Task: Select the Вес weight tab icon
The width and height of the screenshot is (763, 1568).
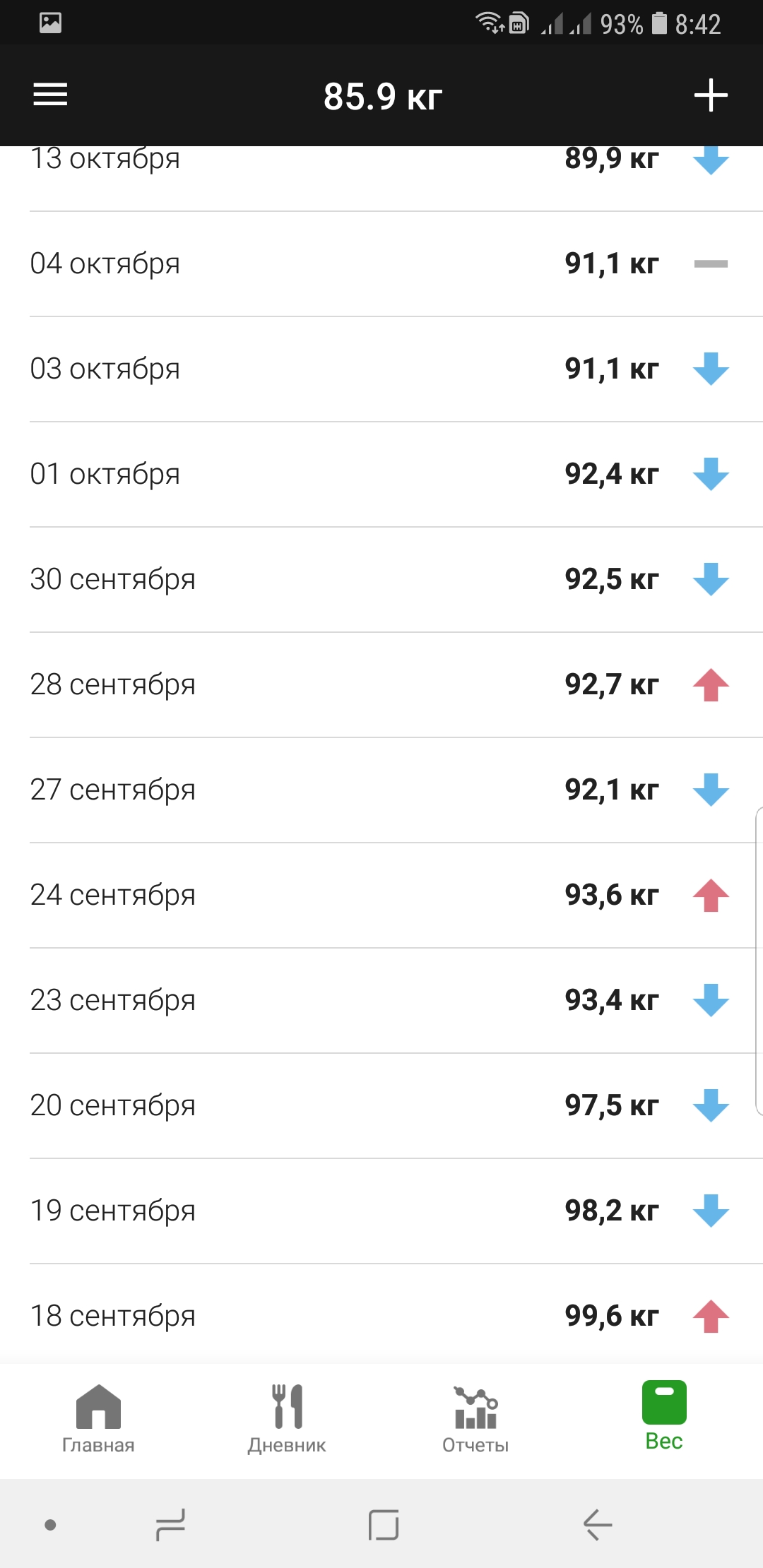Action: pyautogui.click(x=664, y=1402)
